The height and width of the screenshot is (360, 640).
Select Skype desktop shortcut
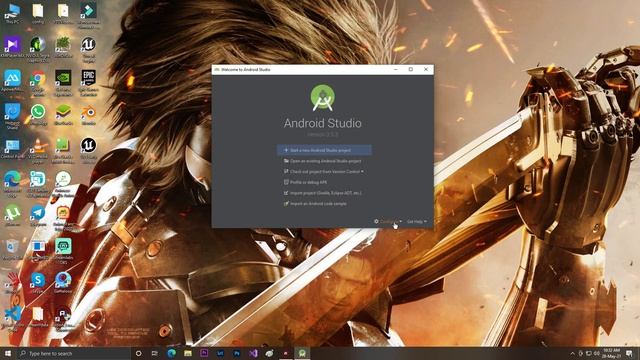pyautogui.click(x=38, y=283)
